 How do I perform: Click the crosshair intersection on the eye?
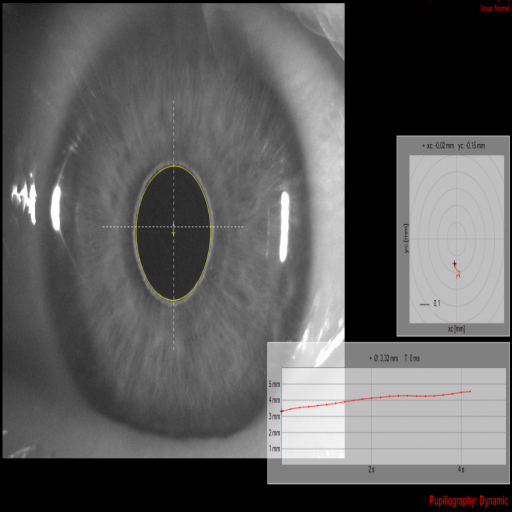tap(173, 227)
